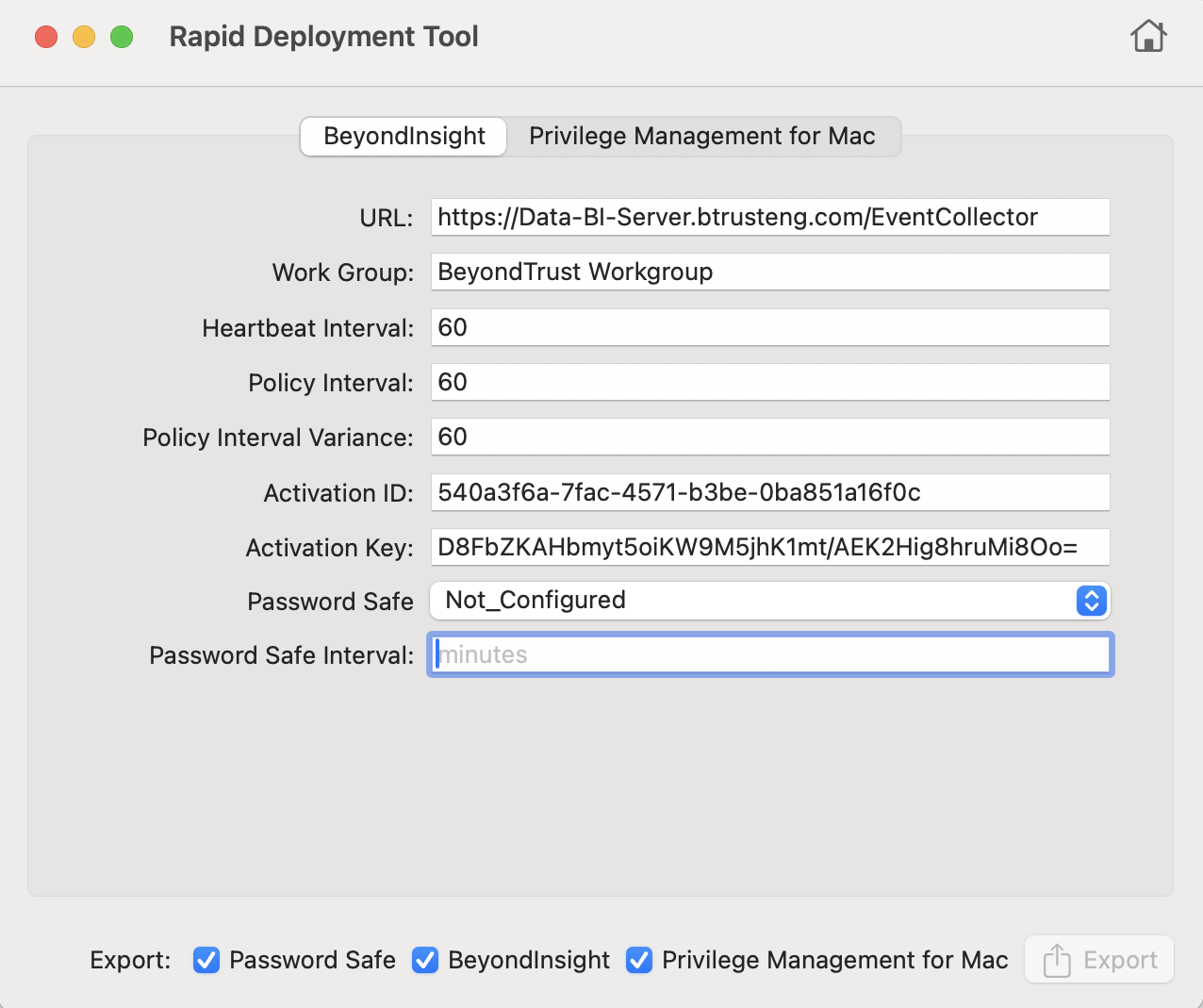This screenshot has width=1203, height=1008.
Task: Click inside the Password Safe Interval minutes field
Action: tap(770, 654)
